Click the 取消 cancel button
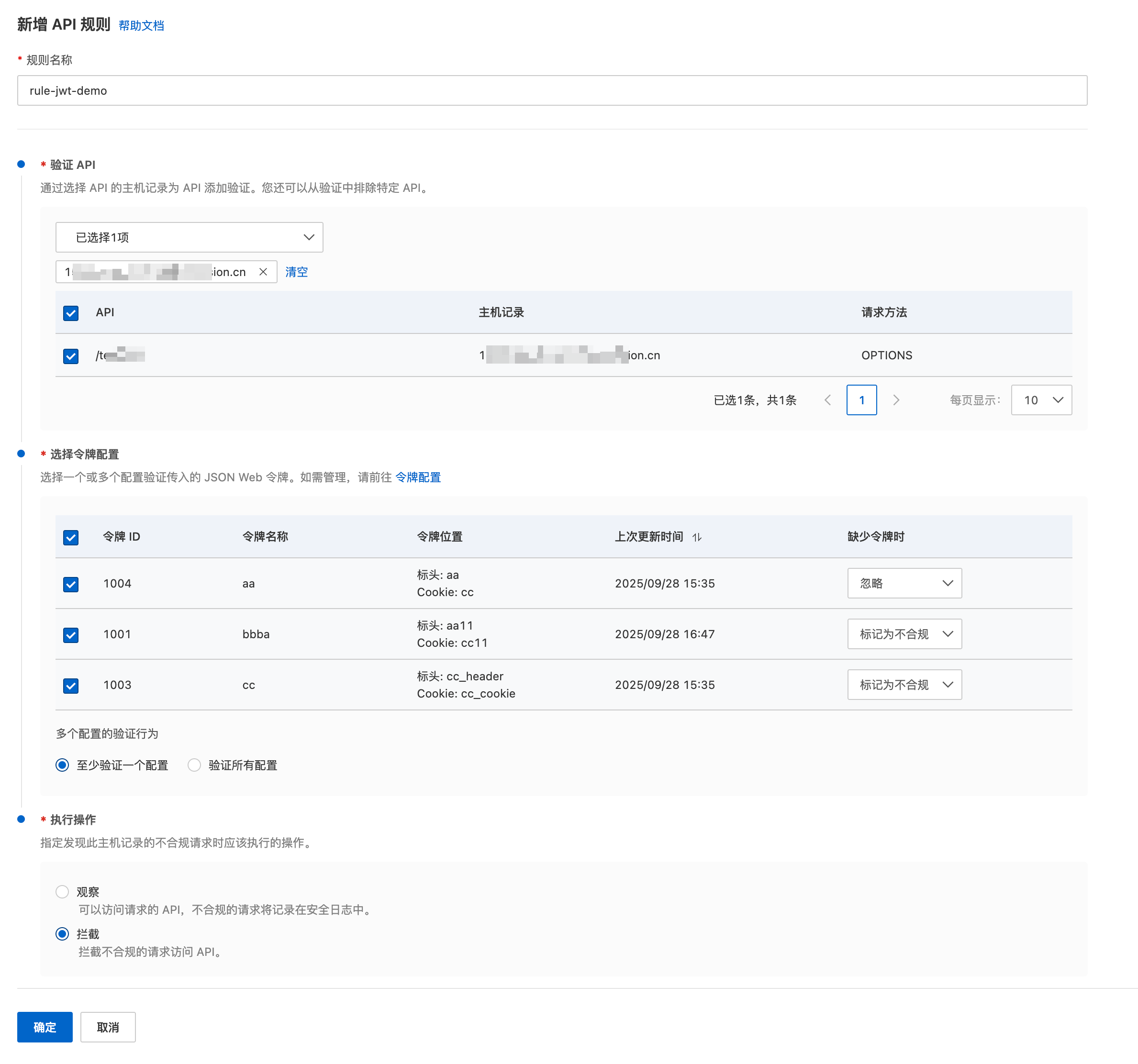The height and width of the screenshot is (1064, 1138). (x=108, y=1027)
